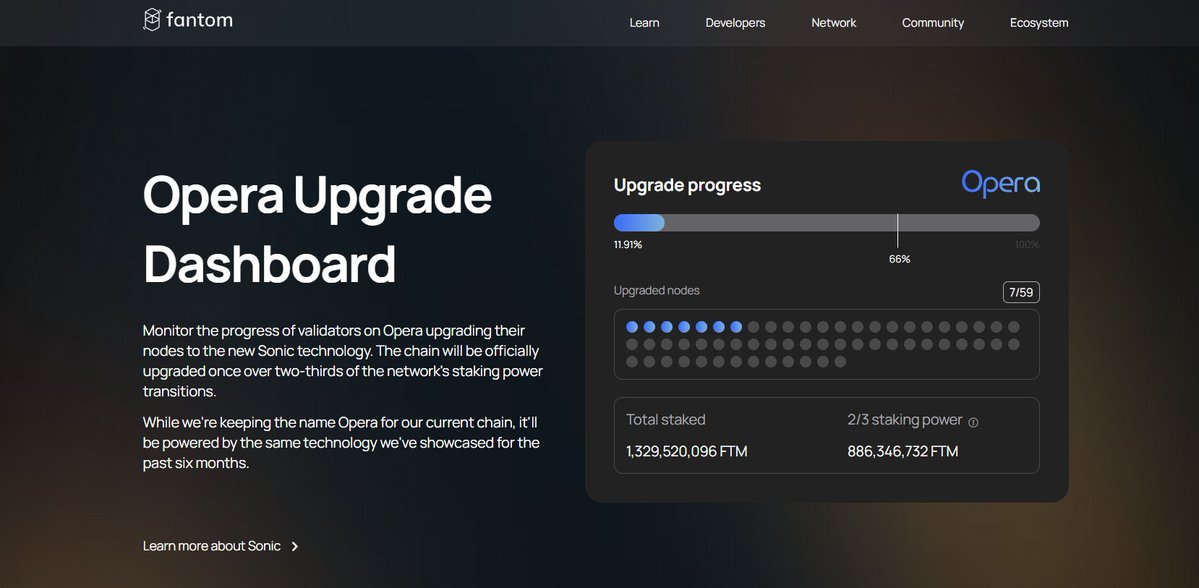Open the Developers menu

735,23
